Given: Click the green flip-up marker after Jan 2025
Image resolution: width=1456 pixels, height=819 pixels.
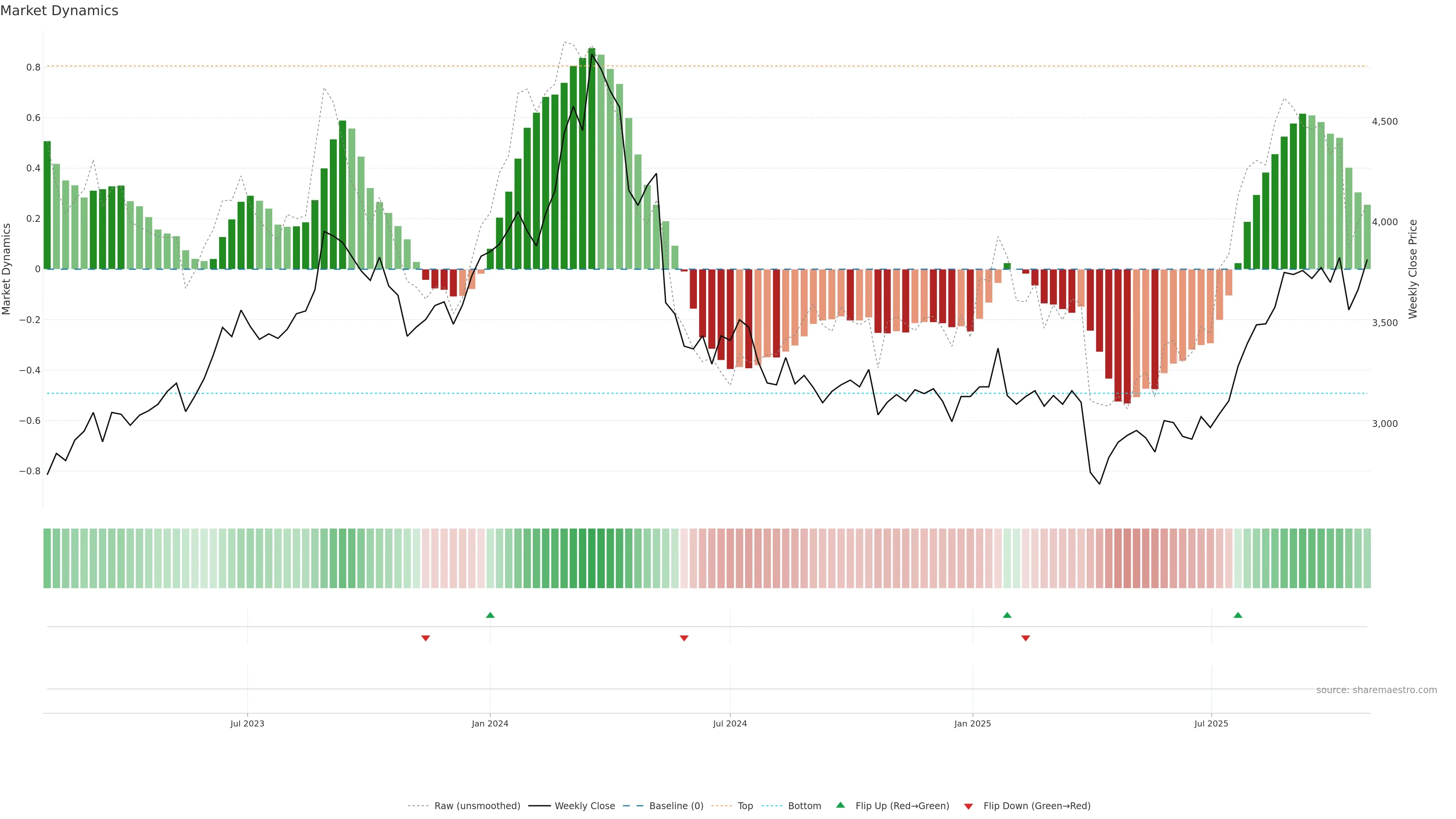Looking at the screenshot, I should [x=1007, y=615].
